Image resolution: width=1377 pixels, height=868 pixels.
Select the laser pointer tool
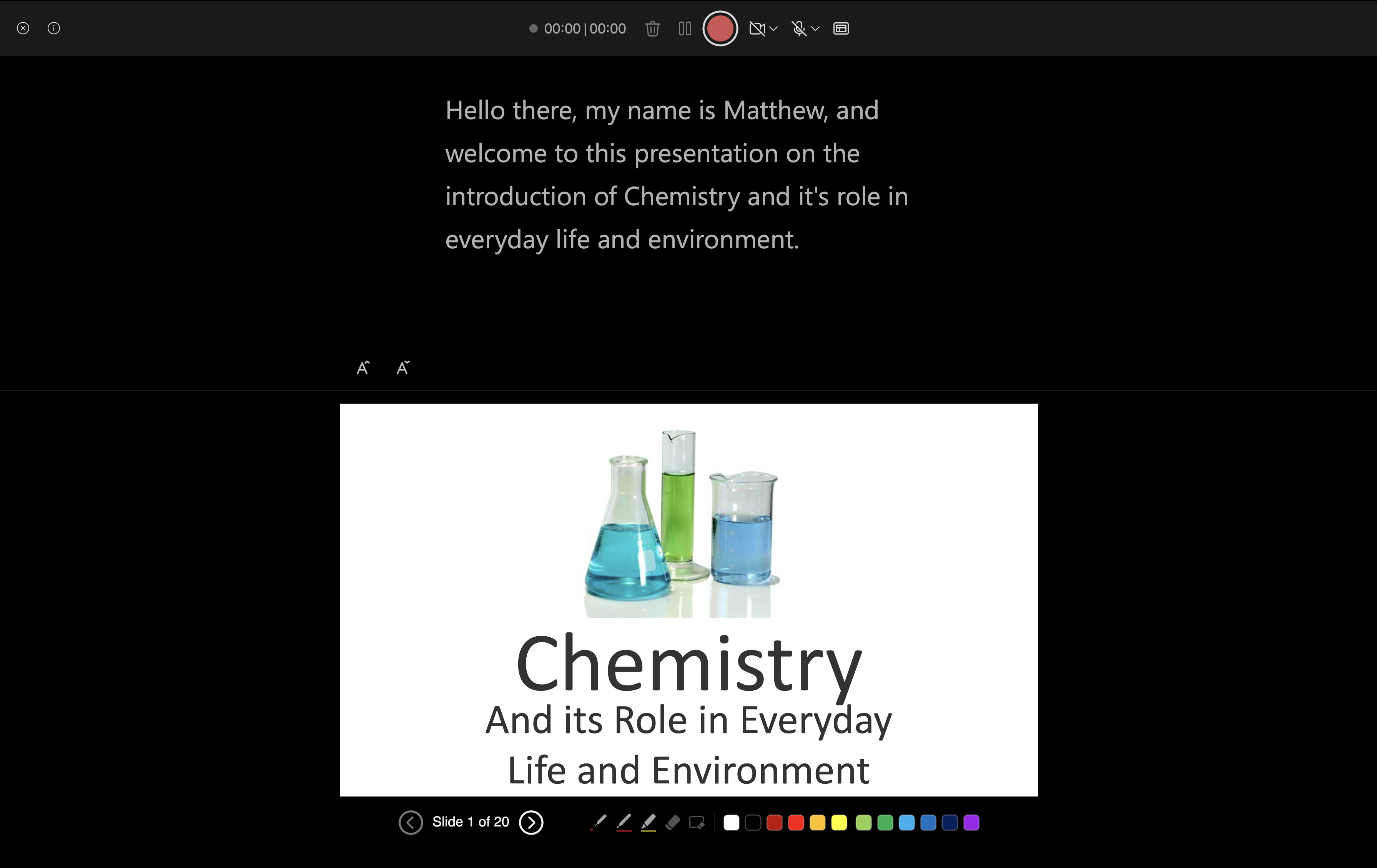[x=598, y=823]
